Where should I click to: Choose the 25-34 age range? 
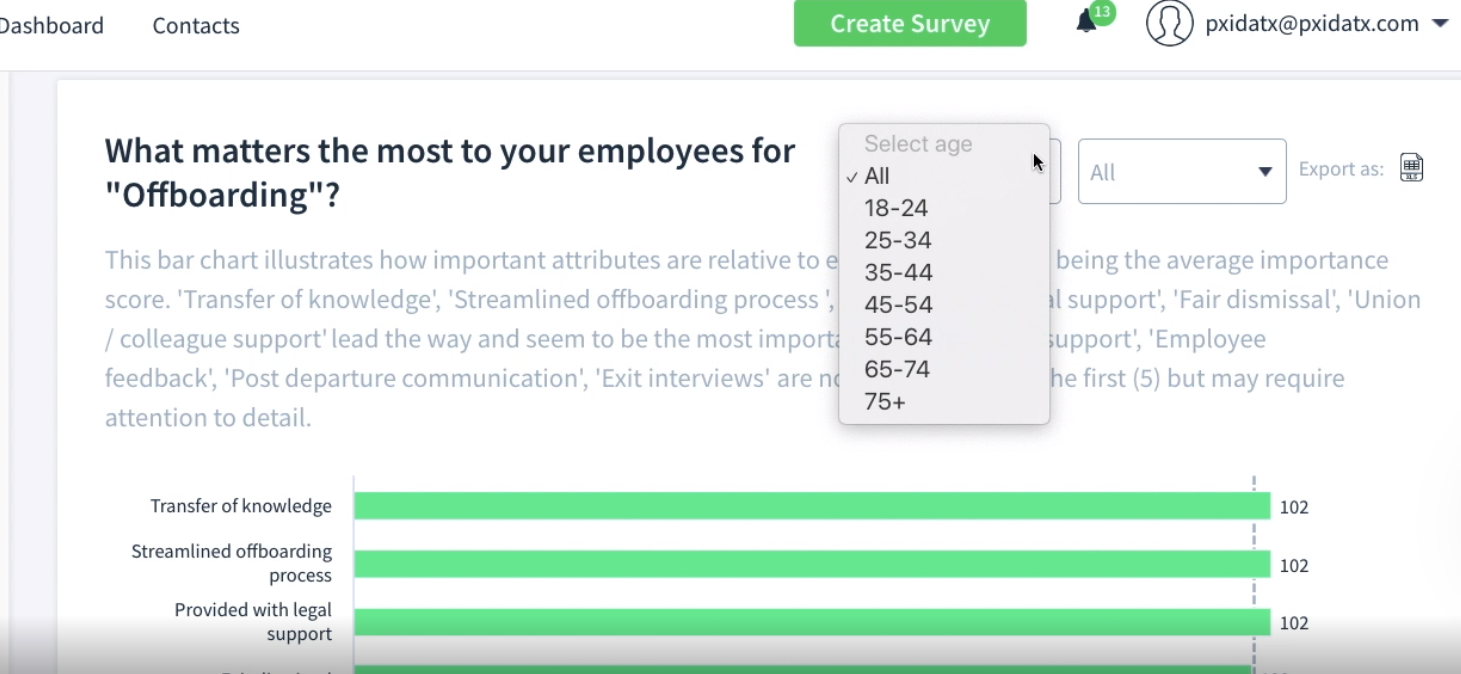click(x=898, y=240)
